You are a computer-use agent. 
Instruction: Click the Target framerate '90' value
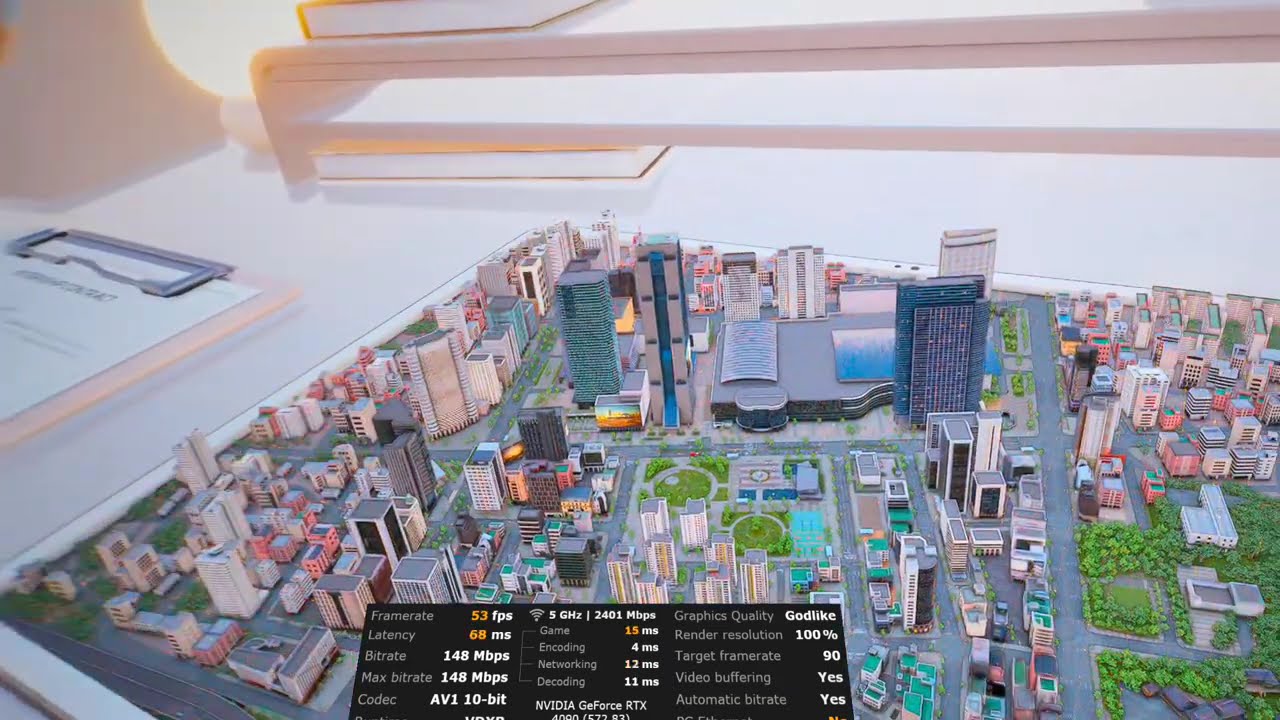point(831,656)
